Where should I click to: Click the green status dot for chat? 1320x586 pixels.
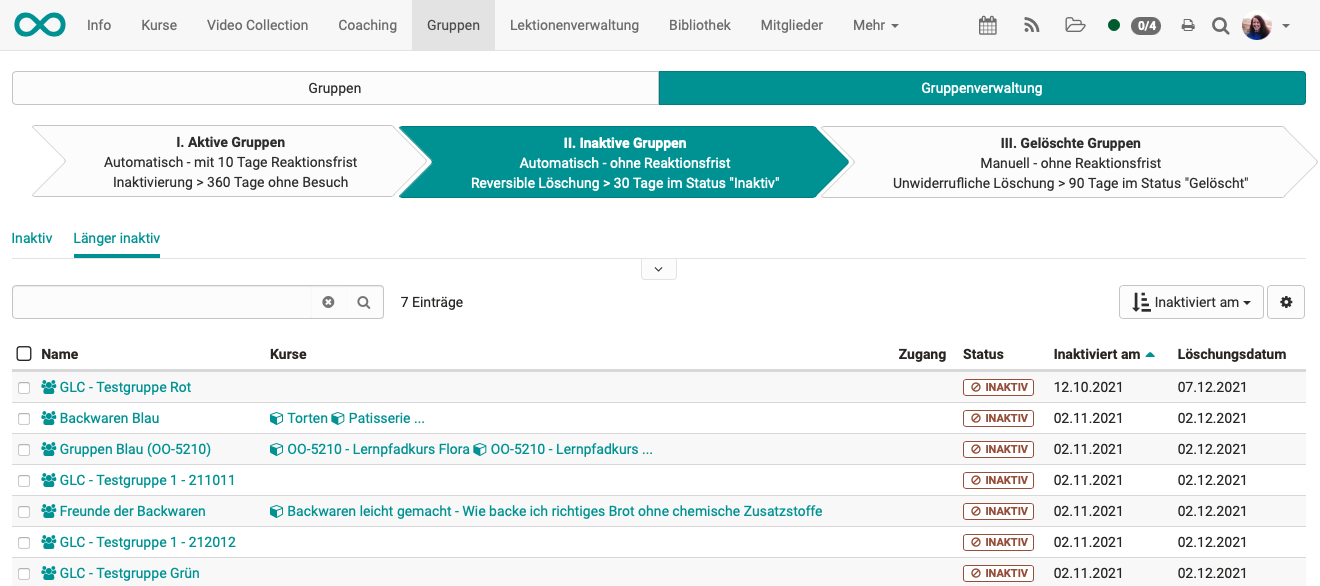pos(1114,26)
